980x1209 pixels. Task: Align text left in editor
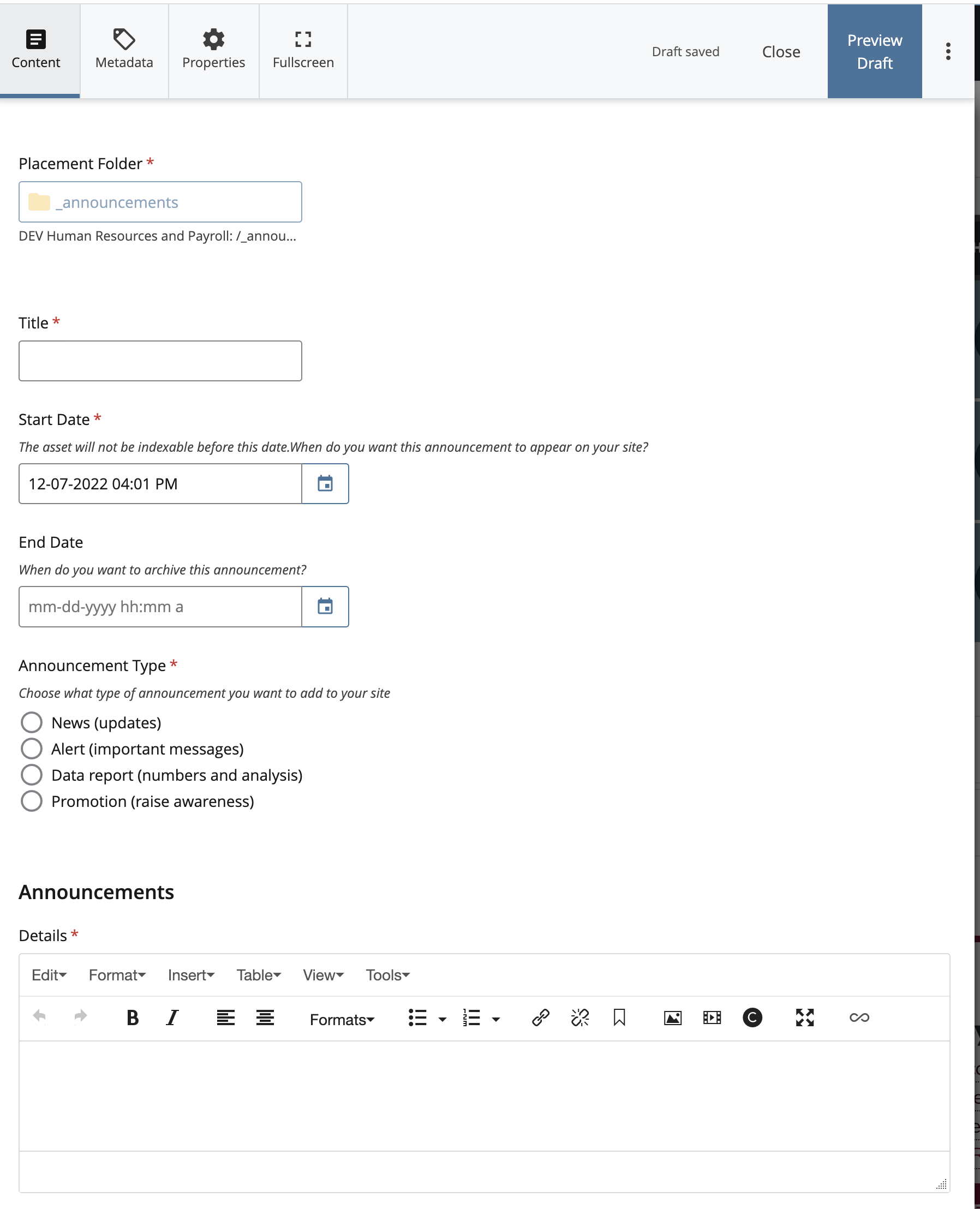[x=226, y=1018]
